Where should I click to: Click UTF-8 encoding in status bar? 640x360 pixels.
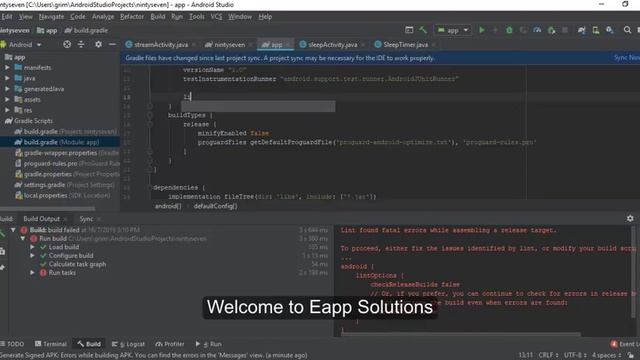coord(576,355)
